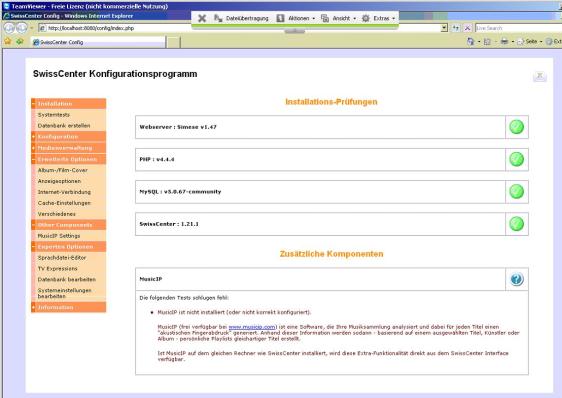Screen dimensions: 562x398
Task: Click the RSS feeds toolbar icon
Action: point(487,42)
